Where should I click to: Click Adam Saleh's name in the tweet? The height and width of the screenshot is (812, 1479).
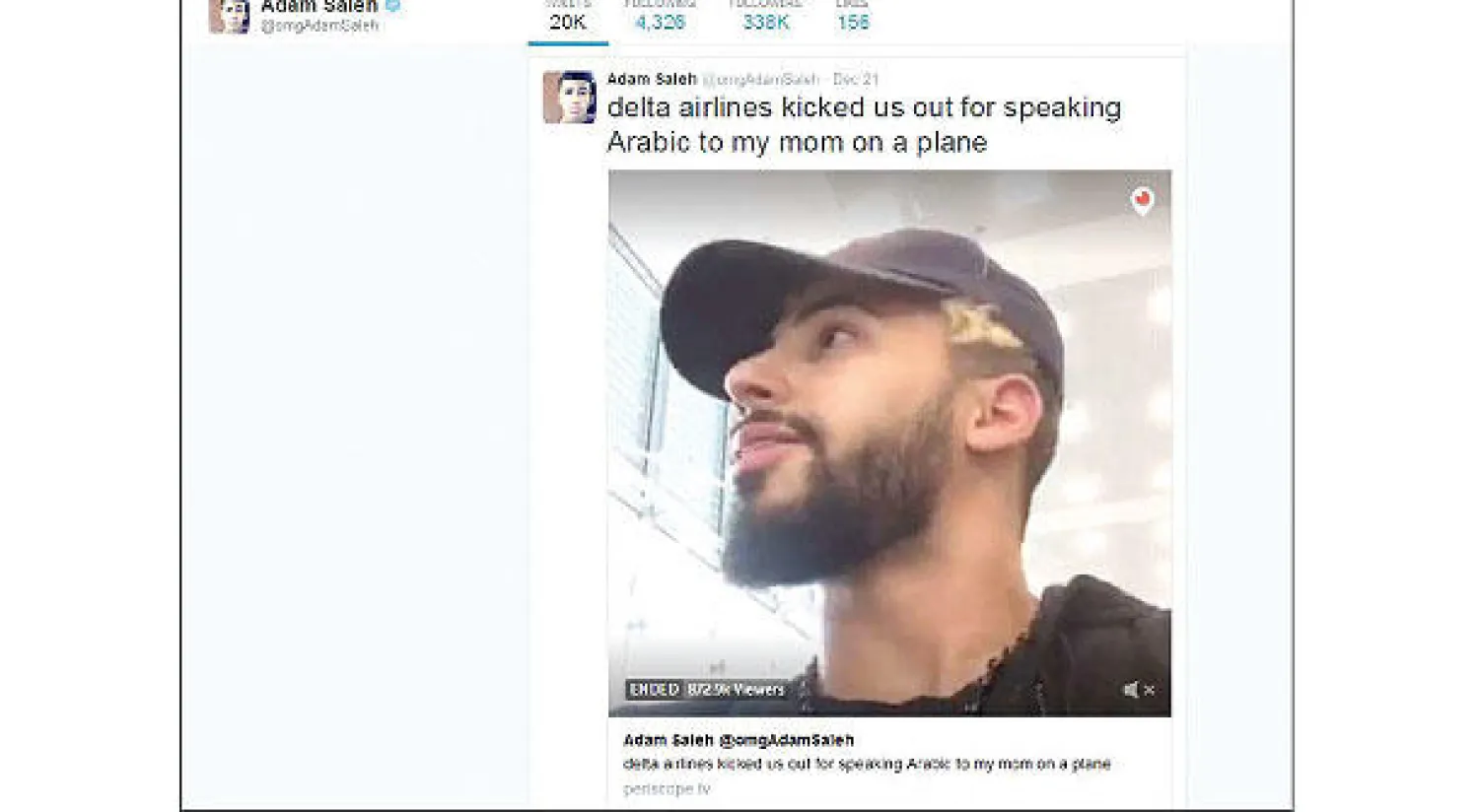pyautogui.click(x=652, y=79)
